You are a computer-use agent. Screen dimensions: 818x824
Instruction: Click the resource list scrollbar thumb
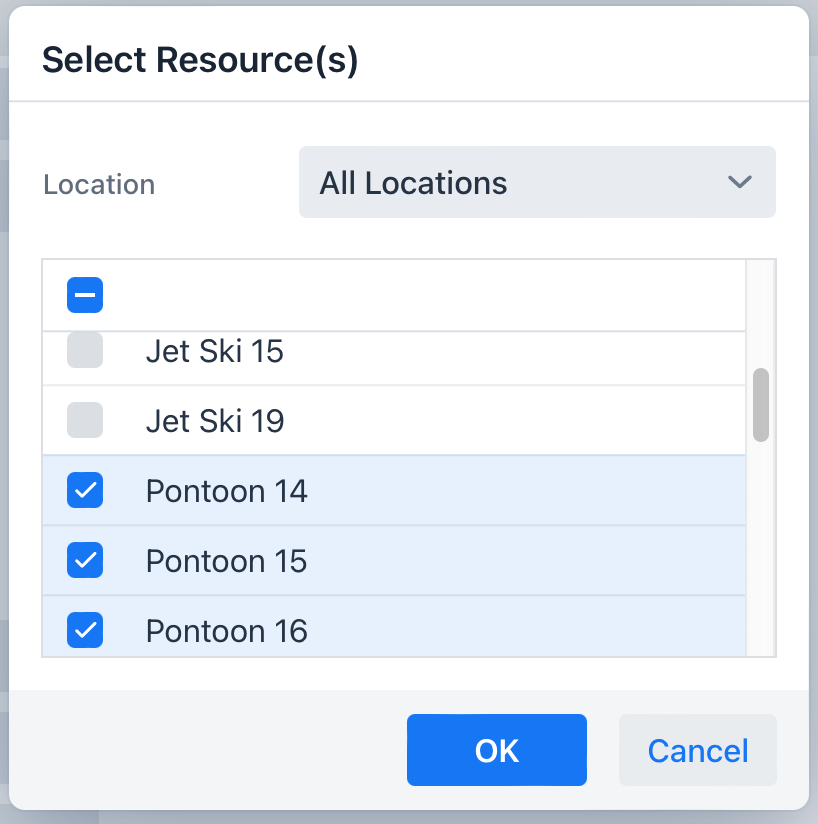click(761, 405)
